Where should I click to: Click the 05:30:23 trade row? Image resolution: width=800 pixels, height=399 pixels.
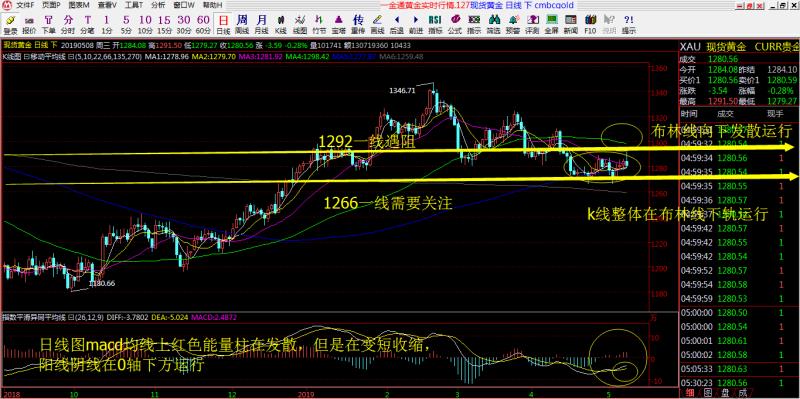[x=739, y=383]
